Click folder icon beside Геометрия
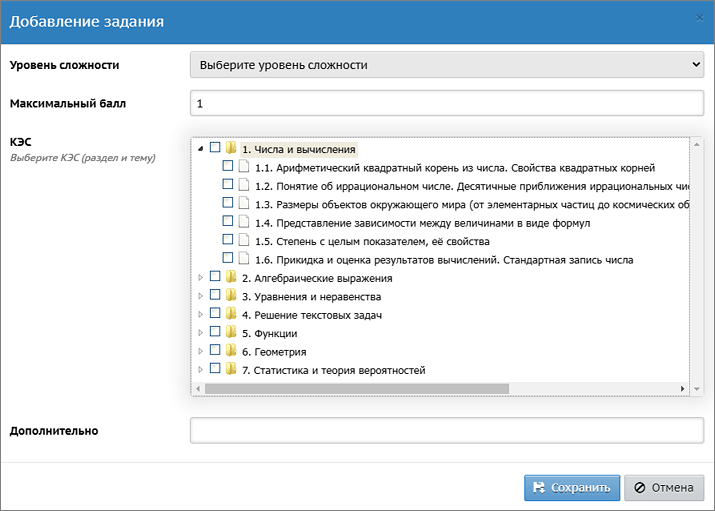This screenshot has height=511, width=715. click(231, 352)
